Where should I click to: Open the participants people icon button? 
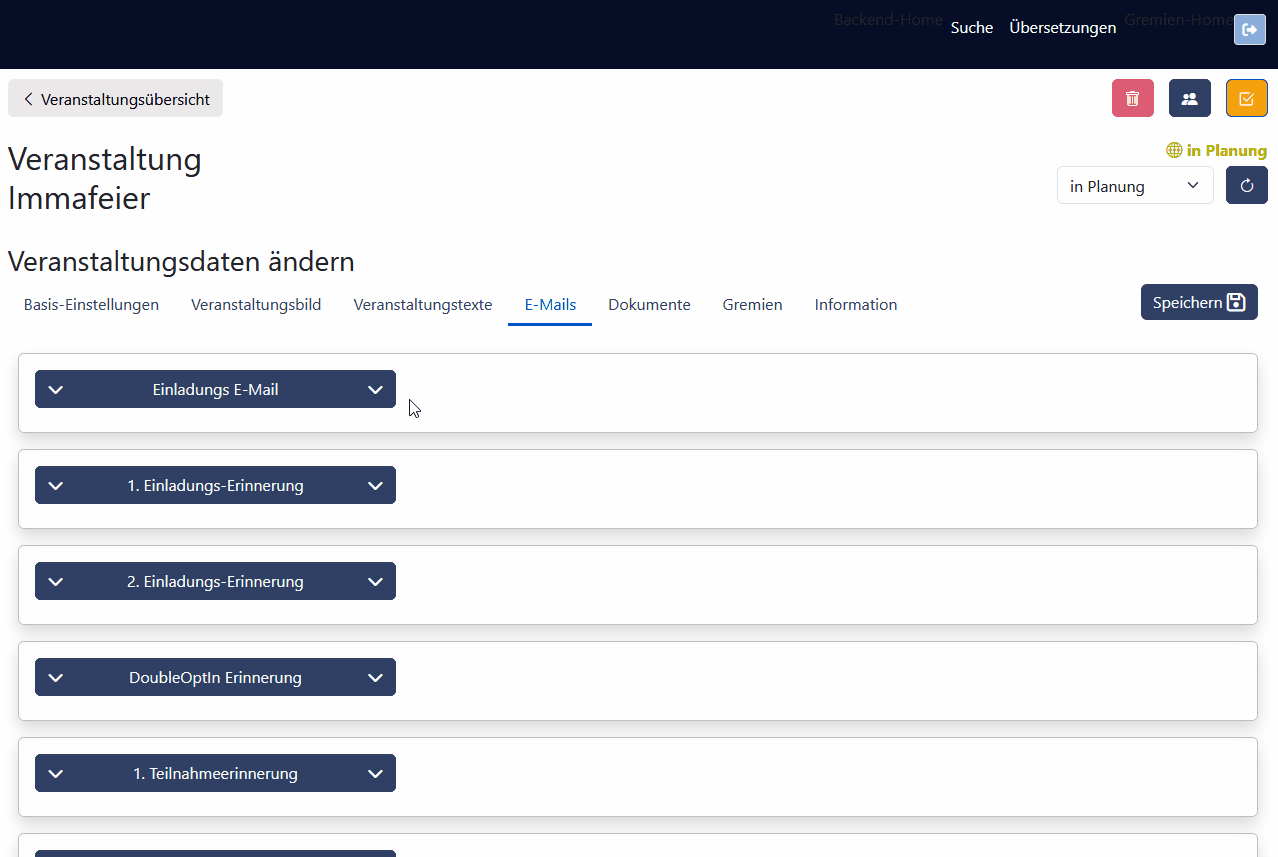(1189, 98)
